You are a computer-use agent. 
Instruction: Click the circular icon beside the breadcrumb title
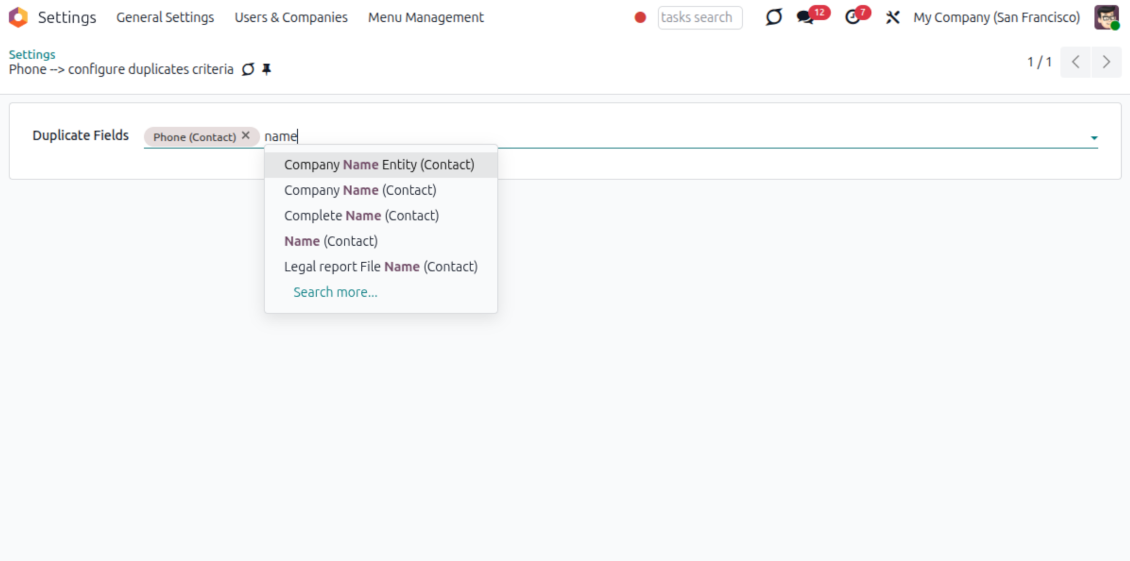click(248, 70)
